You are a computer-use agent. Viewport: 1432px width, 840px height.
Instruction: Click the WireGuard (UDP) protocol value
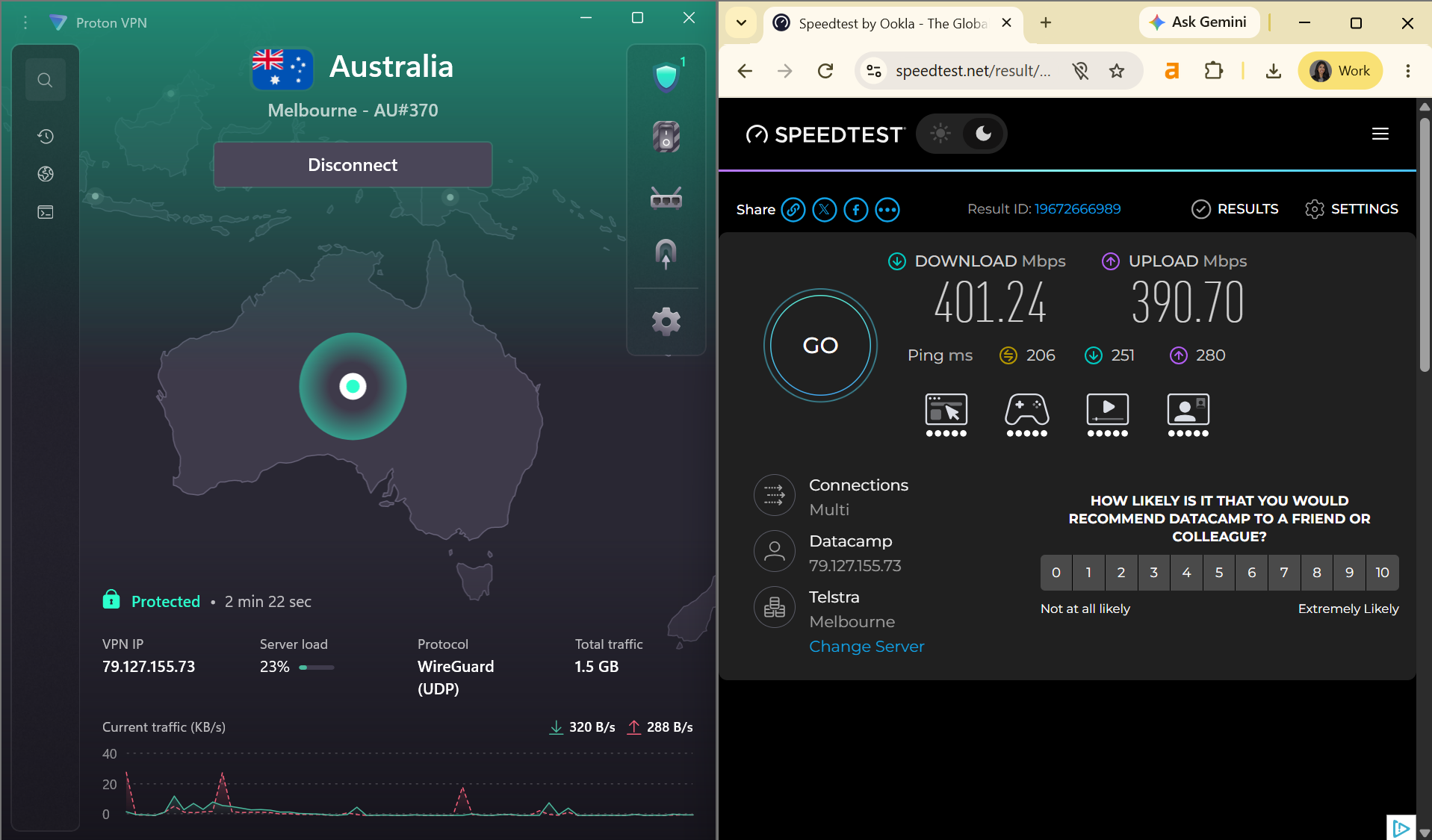[x=456, y=677]
